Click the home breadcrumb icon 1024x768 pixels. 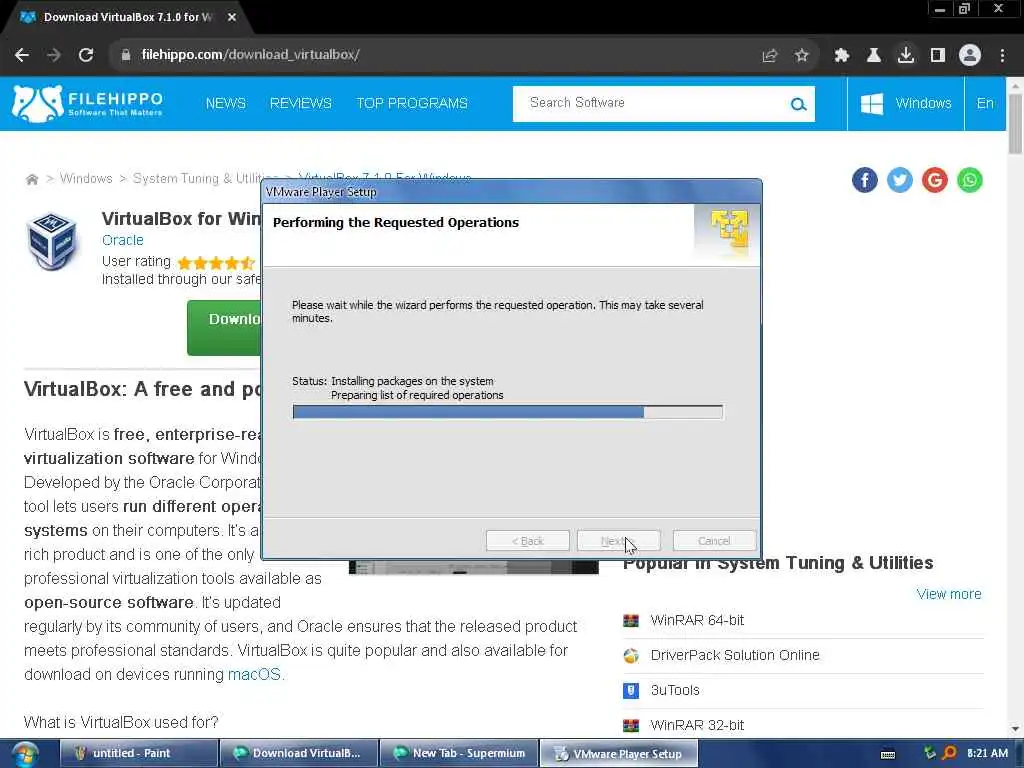pyautogui.click(x=31, y=179)
